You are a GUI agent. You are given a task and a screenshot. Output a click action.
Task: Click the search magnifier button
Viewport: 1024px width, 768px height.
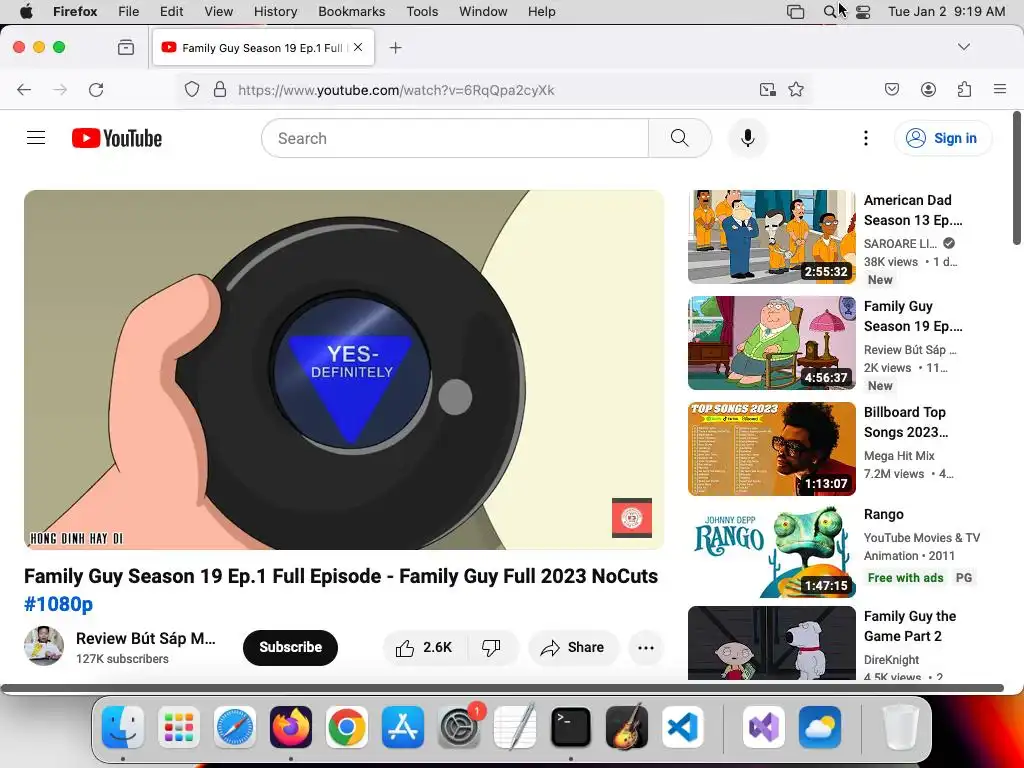tap(680, 138)
